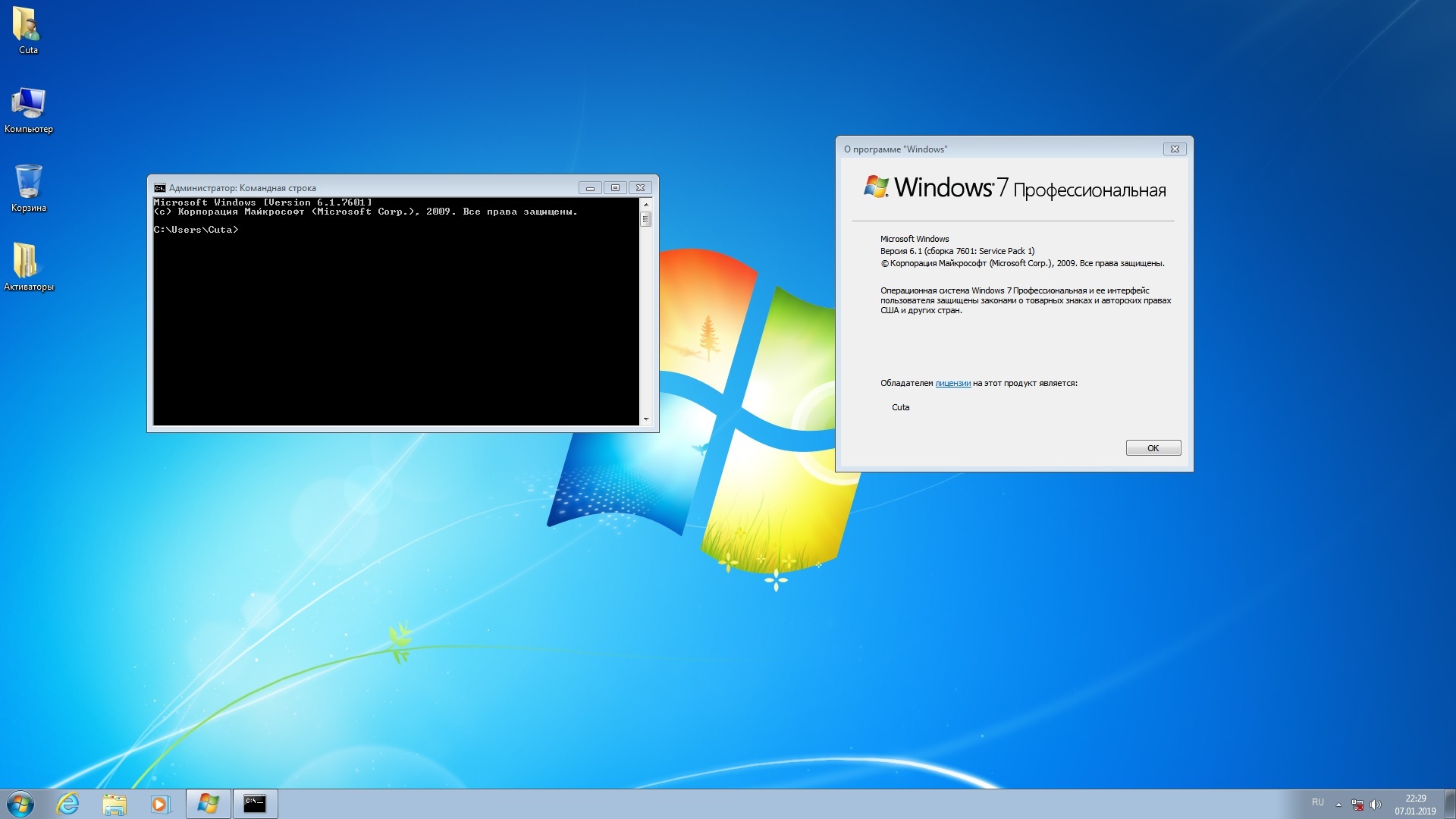Image resolution: width=1456 pixels, height=819 pixels.
Task: Open the Windows Start menu orb
Action: click(x=20, y=804)
